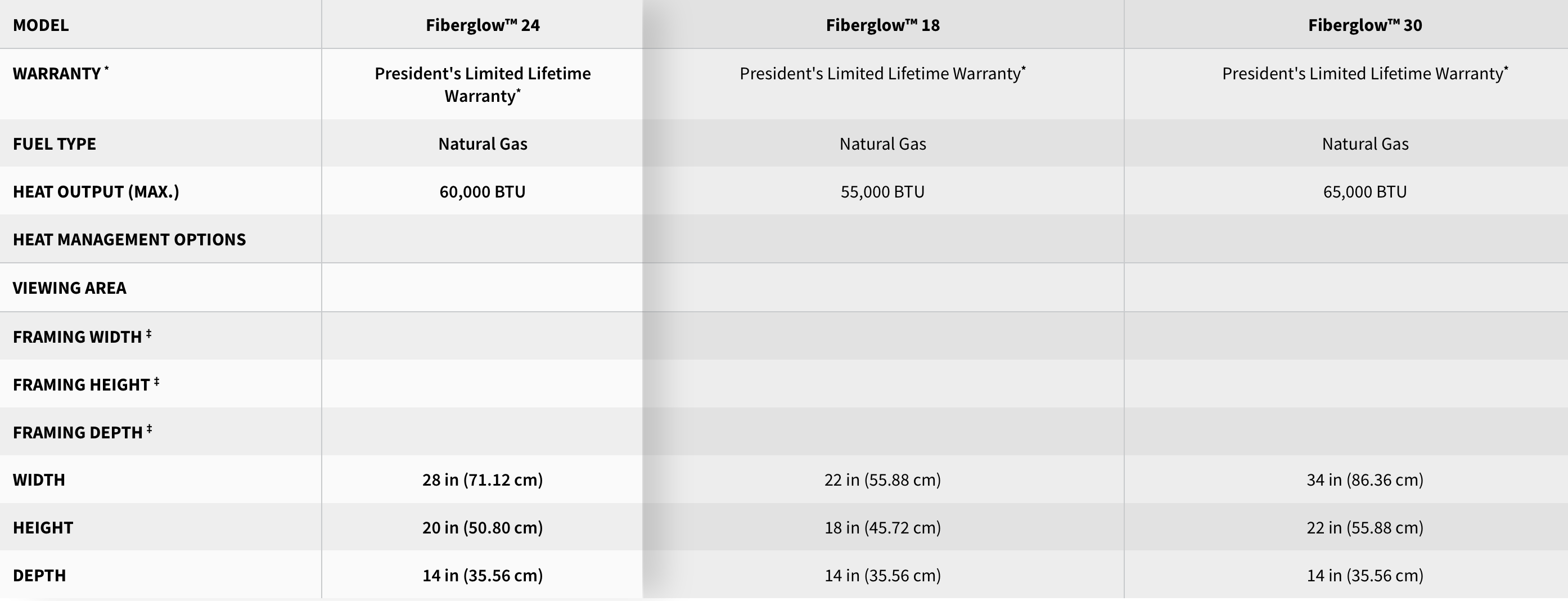The width and height of the screenshot is (1568, 601).
Task: Open the Fiberglow 30 model header
Action: click(1365, 25)
